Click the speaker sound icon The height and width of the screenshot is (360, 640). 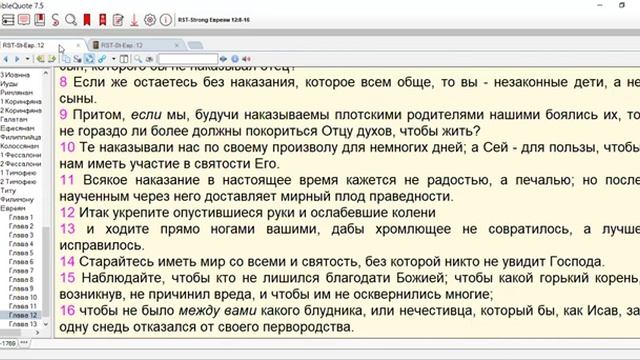pos(247,59)
